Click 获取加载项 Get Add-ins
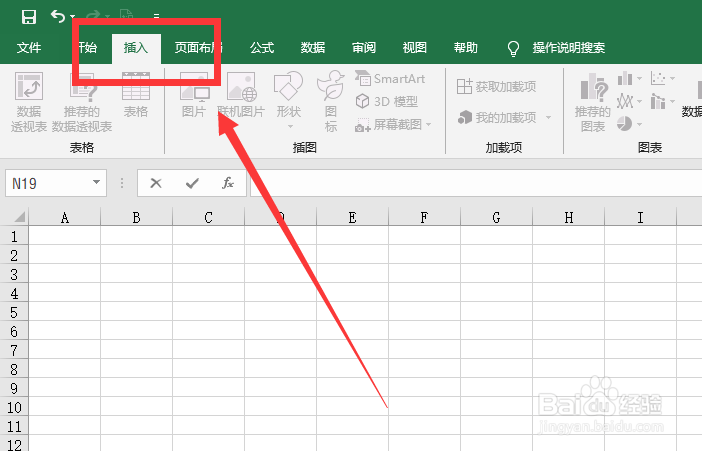This screenshot has height=451, width=702. tap(497, 86)
